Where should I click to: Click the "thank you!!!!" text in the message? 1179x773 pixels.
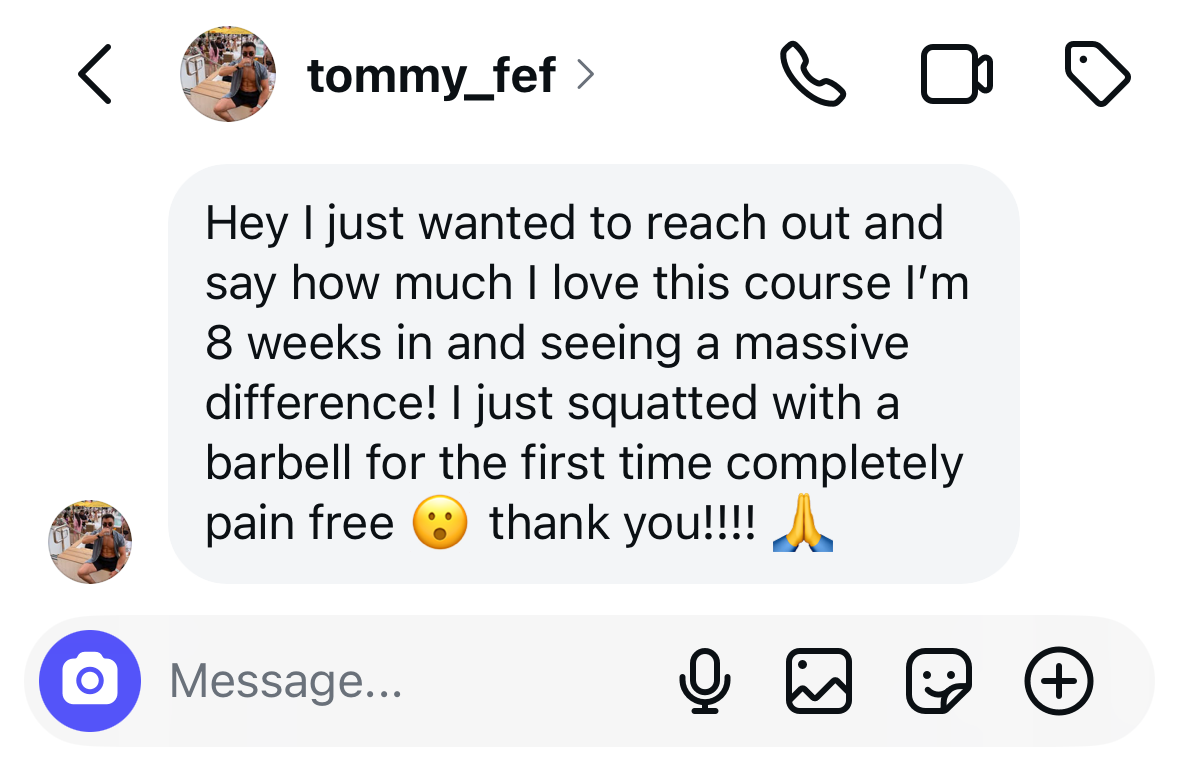623,524
